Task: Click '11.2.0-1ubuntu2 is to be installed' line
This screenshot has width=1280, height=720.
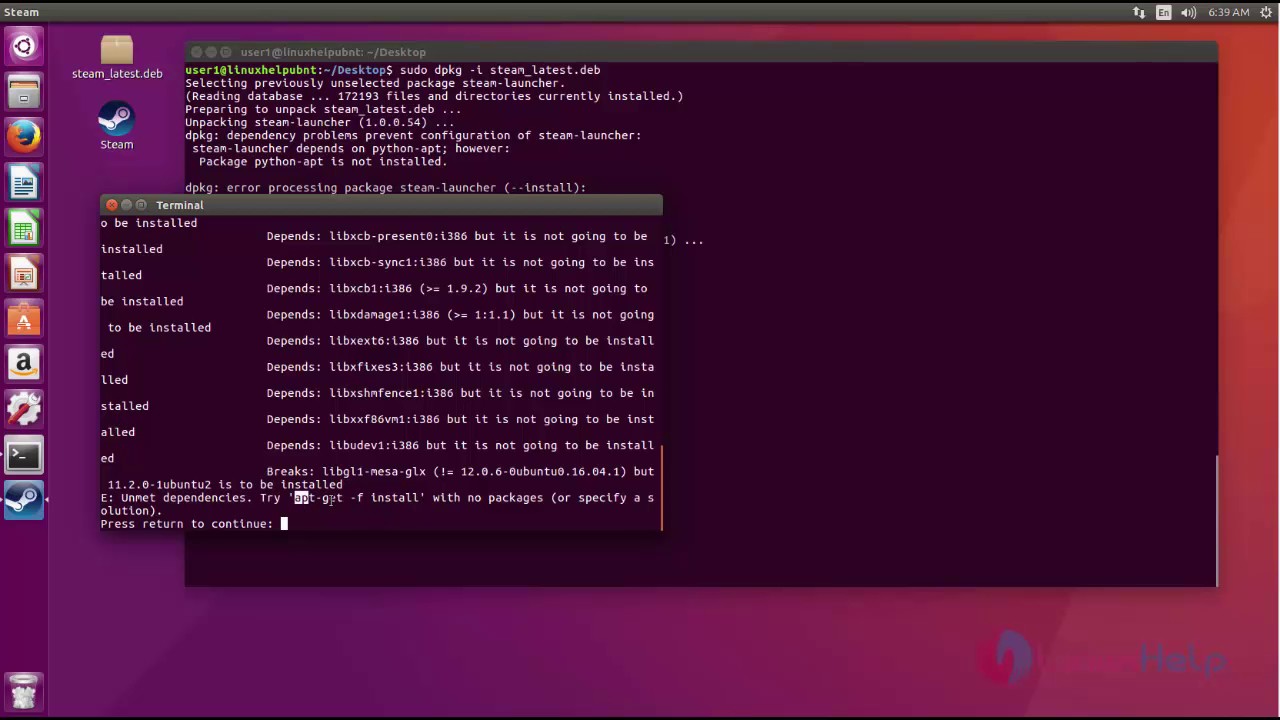Action: 225,485
